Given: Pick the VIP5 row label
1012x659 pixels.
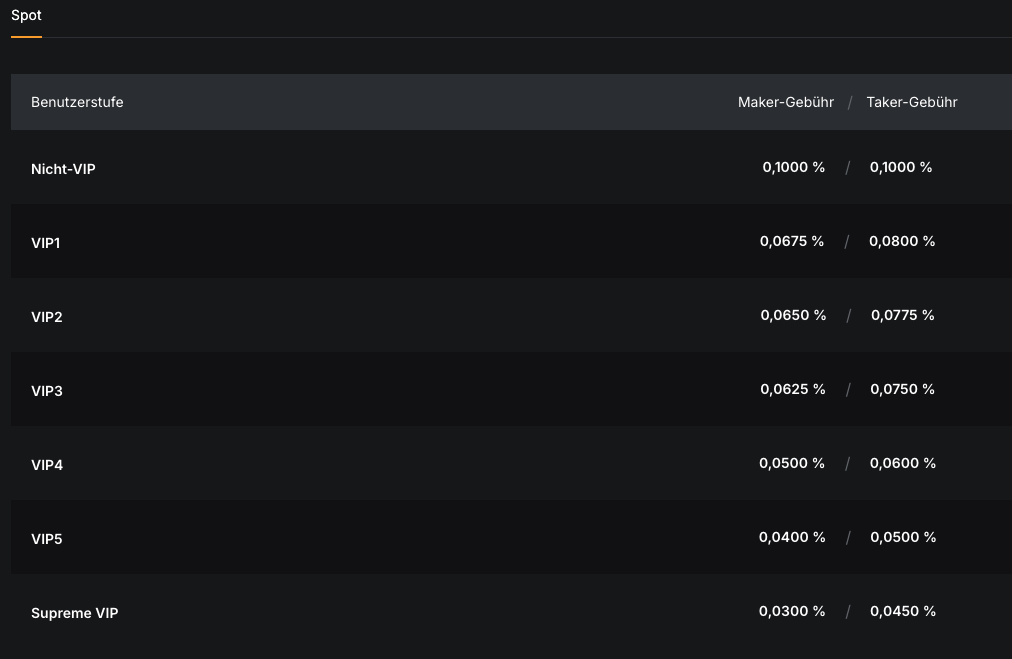Looking at the screenshot, I should click(x=47, y=539).
